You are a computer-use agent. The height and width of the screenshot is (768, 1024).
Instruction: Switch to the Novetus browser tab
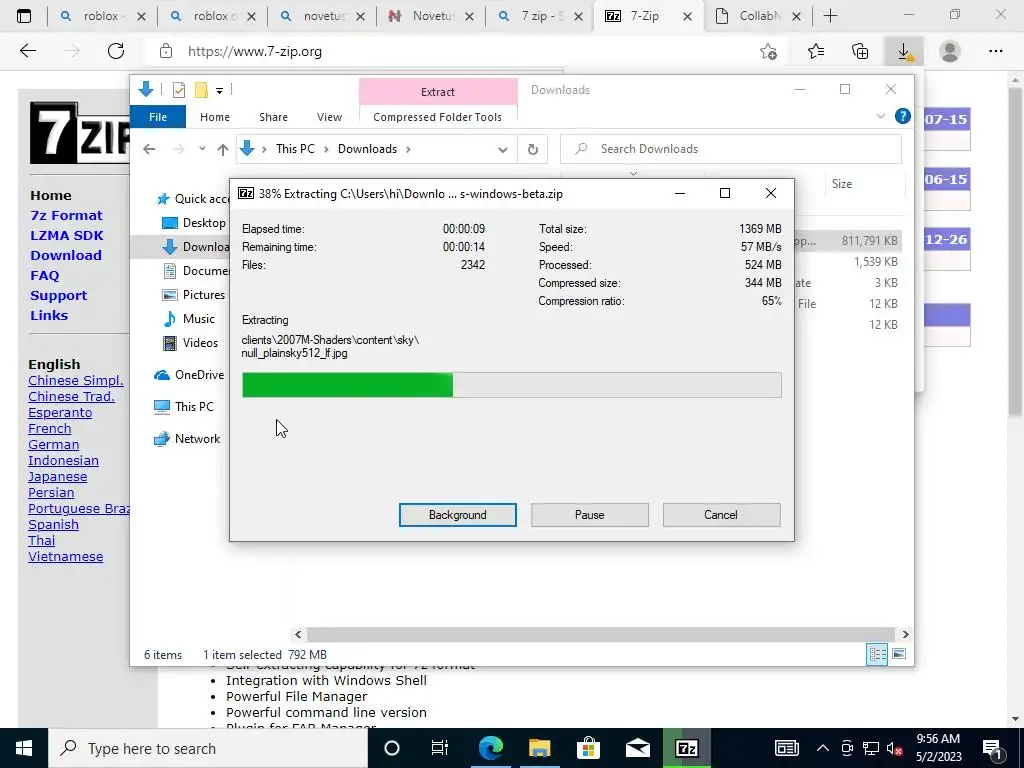[431, 16]
